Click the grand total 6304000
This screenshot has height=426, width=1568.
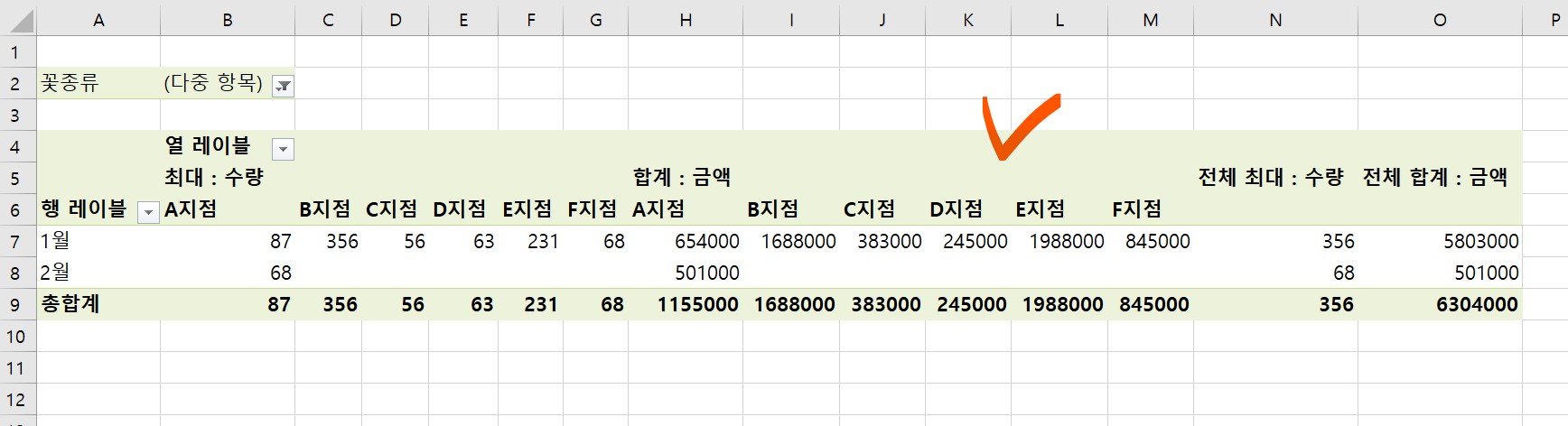click(x=1478, y=305)
